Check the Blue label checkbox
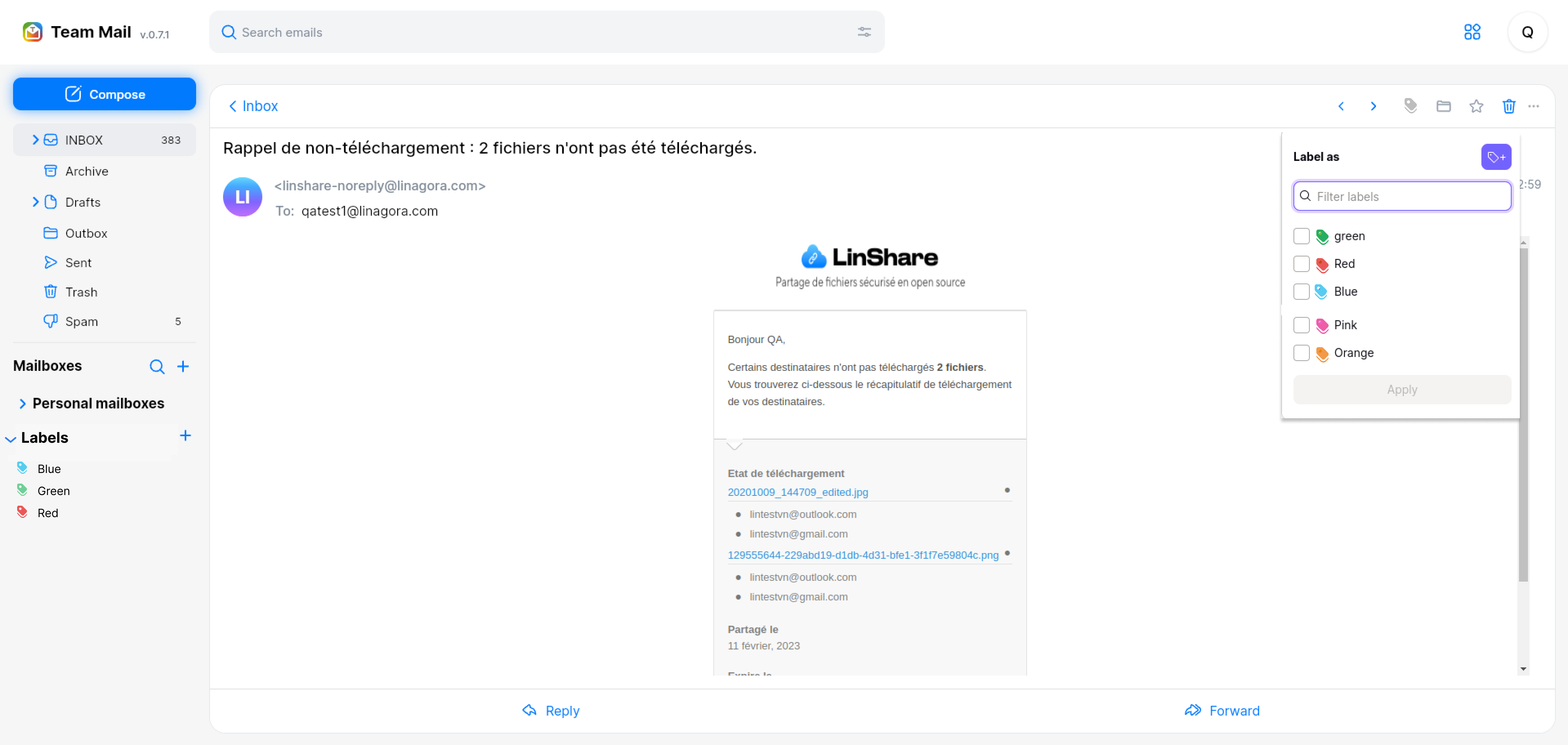 (x=1301, y=292)
